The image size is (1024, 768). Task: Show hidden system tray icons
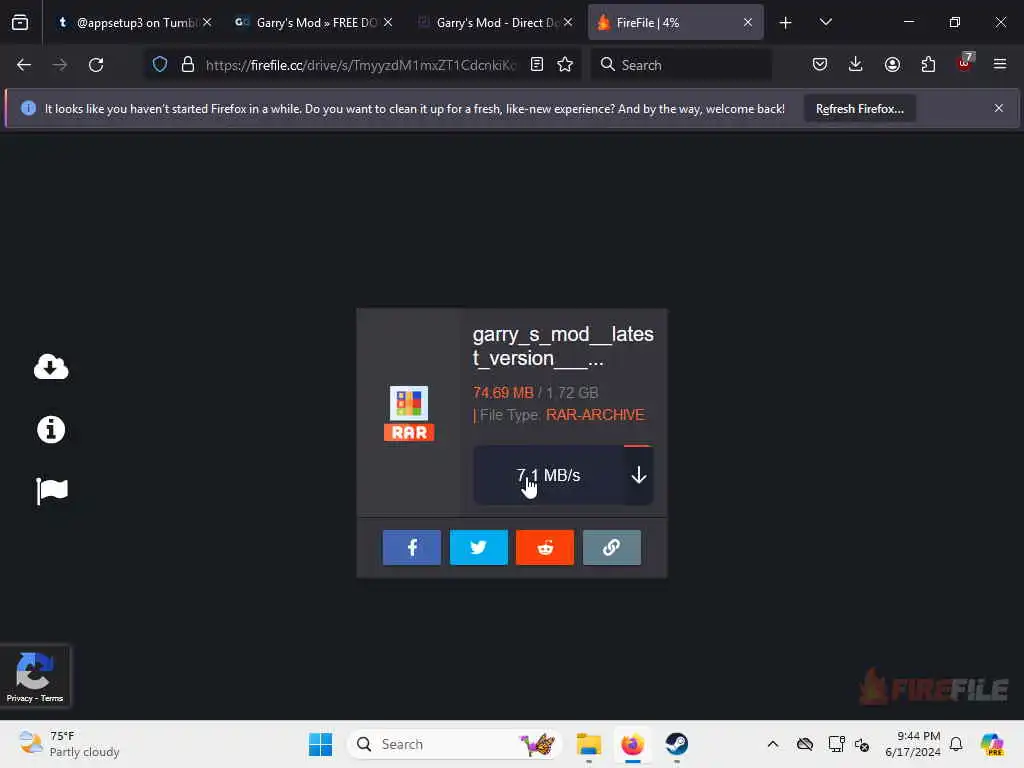coord(773,744)
